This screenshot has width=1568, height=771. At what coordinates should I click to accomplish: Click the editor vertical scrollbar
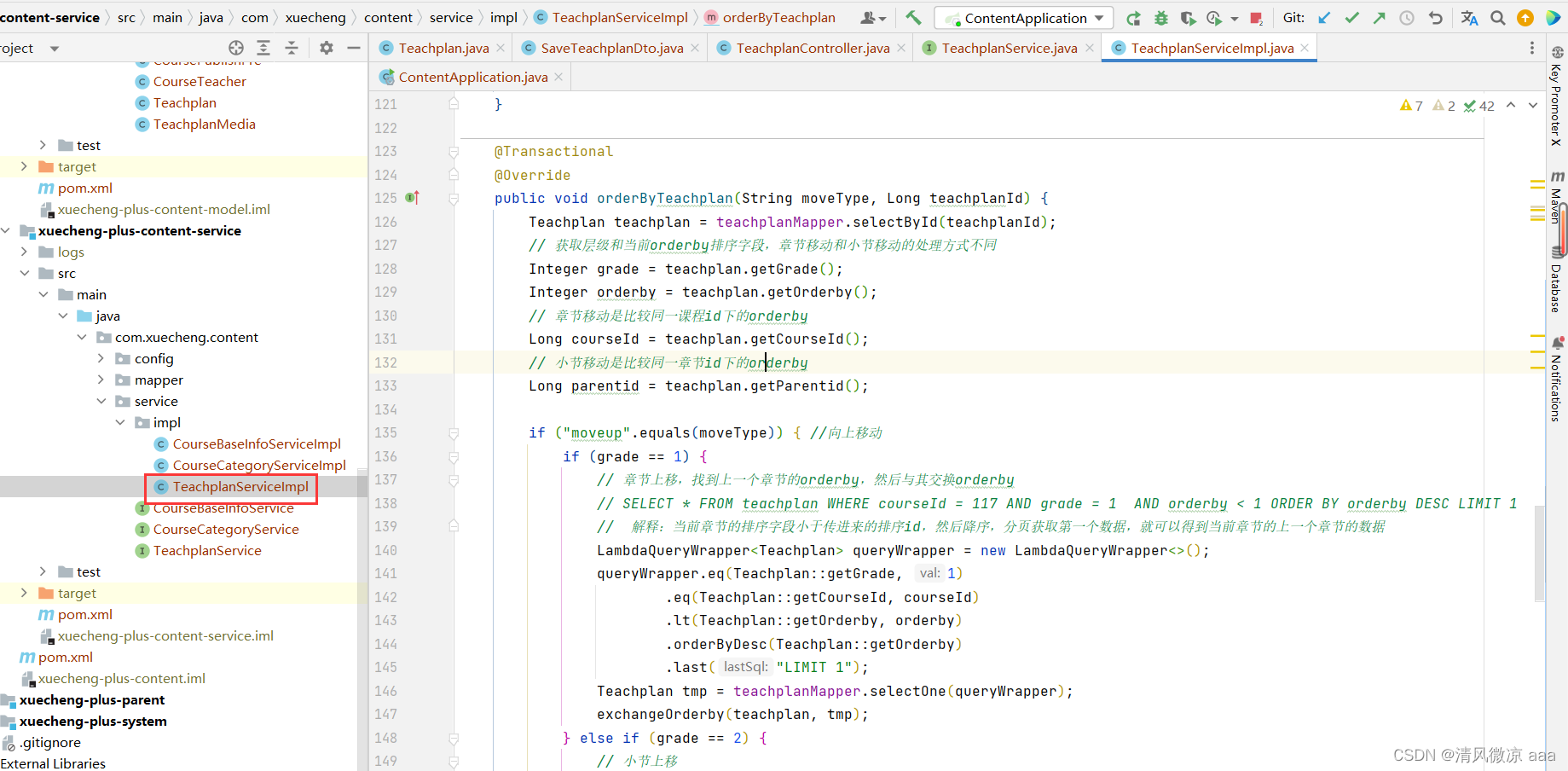1539,554
